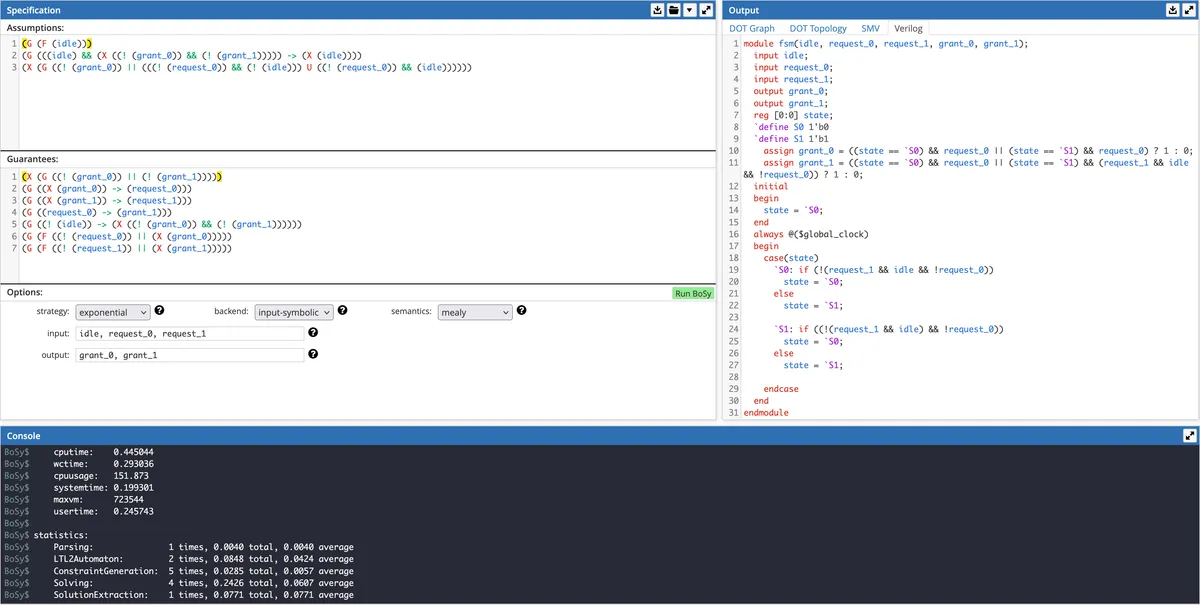Expand the Specification panel to fullscreen
1200x605 pixels.
[x=705, y=9]
